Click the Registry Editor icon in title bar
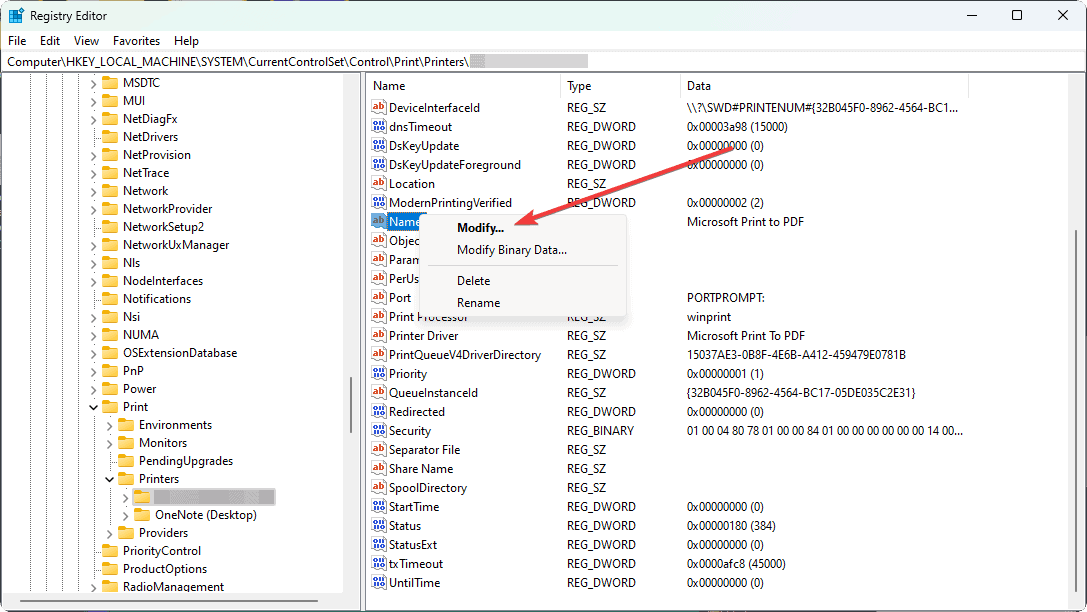This screenshot has height=612, width=1087. 14,15
